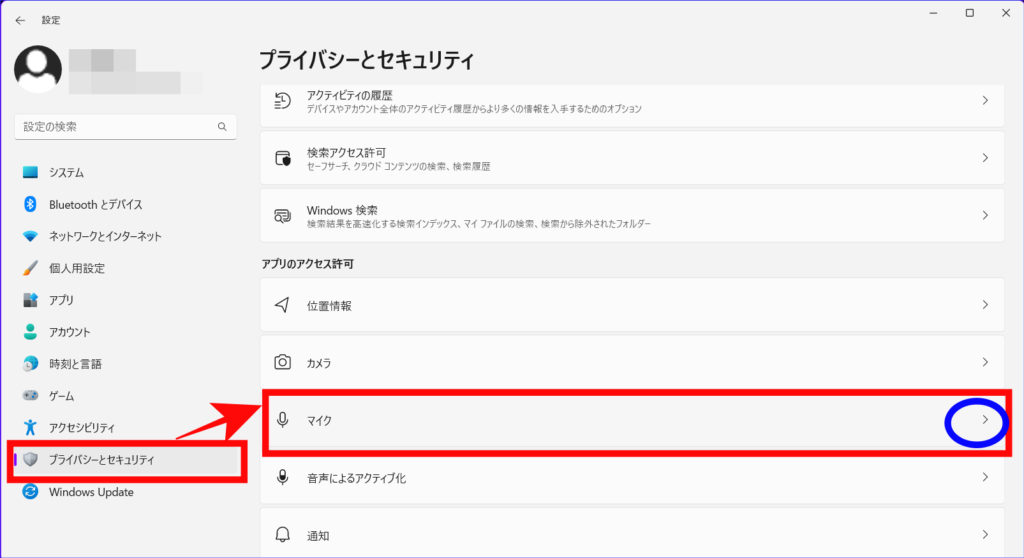Open 個人用設定 in the sidebar
Viewport: 1024px width, 558px height.
[76, 268]
